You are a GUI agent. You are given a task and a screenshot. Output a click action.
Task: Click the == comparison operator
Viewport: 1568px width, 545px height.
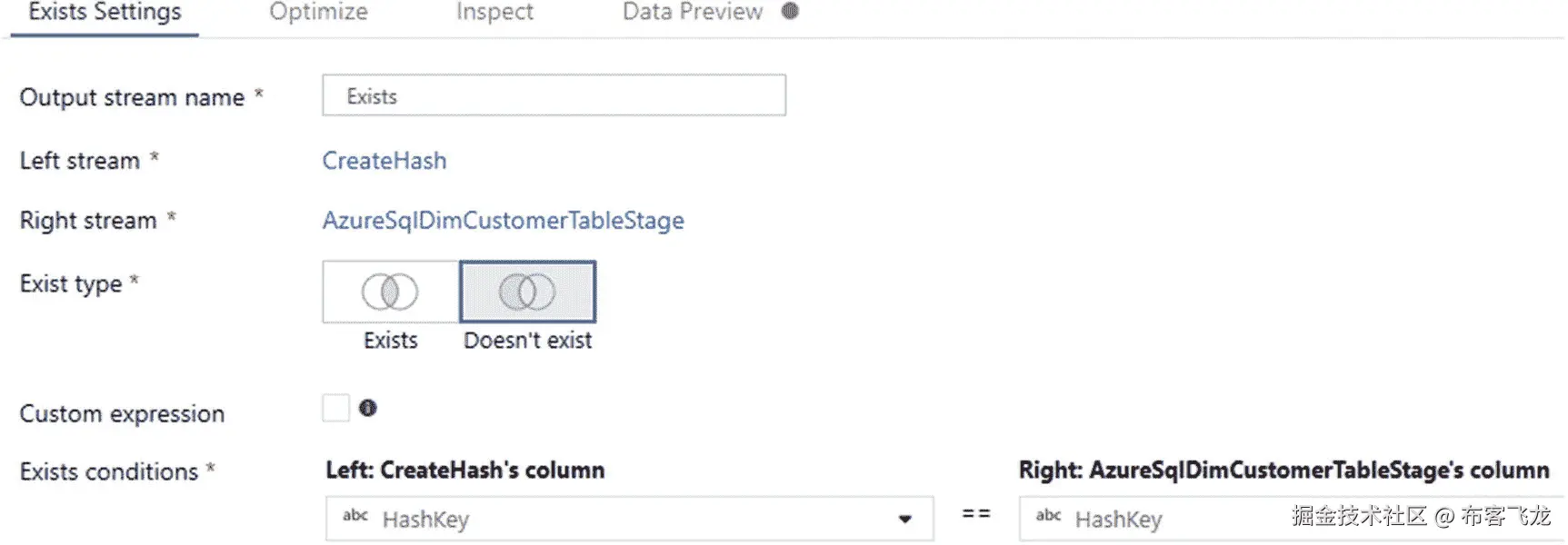[x=976, y=513]
